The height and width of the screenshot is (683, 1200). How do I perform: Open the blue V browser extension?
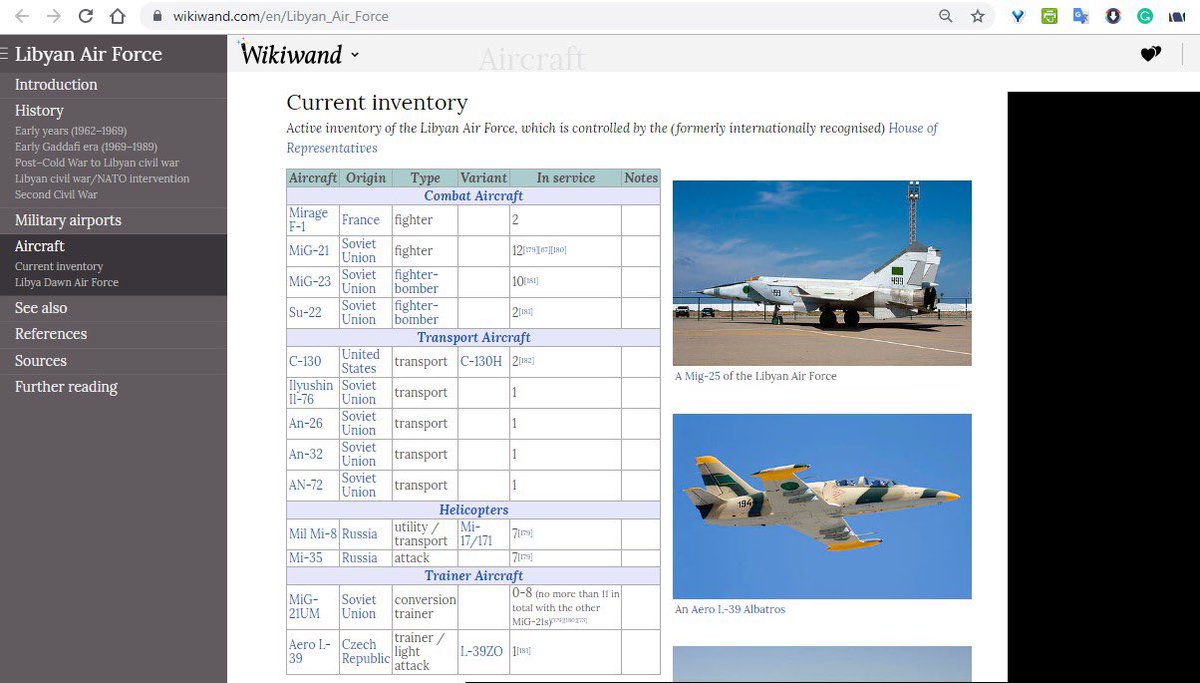pos(1018,16)
